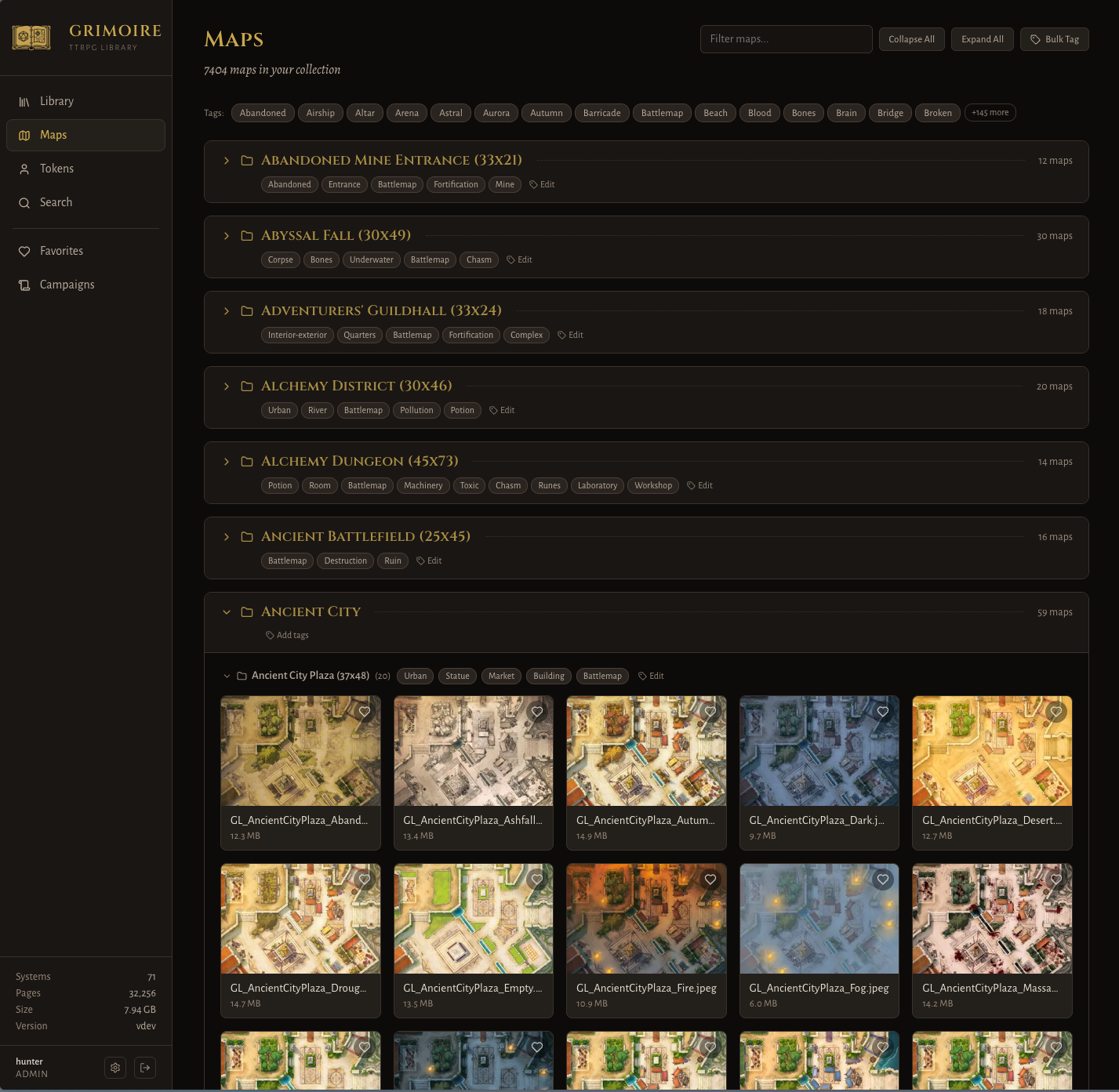This screenshot has width=1119, height=1092.
Task: Expand the Ancient Battlefield group
Action: (227, 537)
